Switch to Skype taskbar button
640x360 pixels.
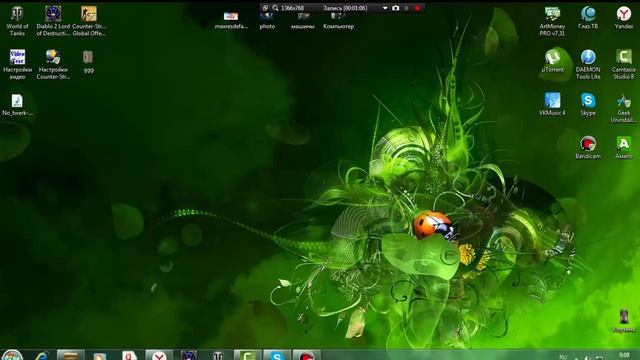tap(277, 355)
